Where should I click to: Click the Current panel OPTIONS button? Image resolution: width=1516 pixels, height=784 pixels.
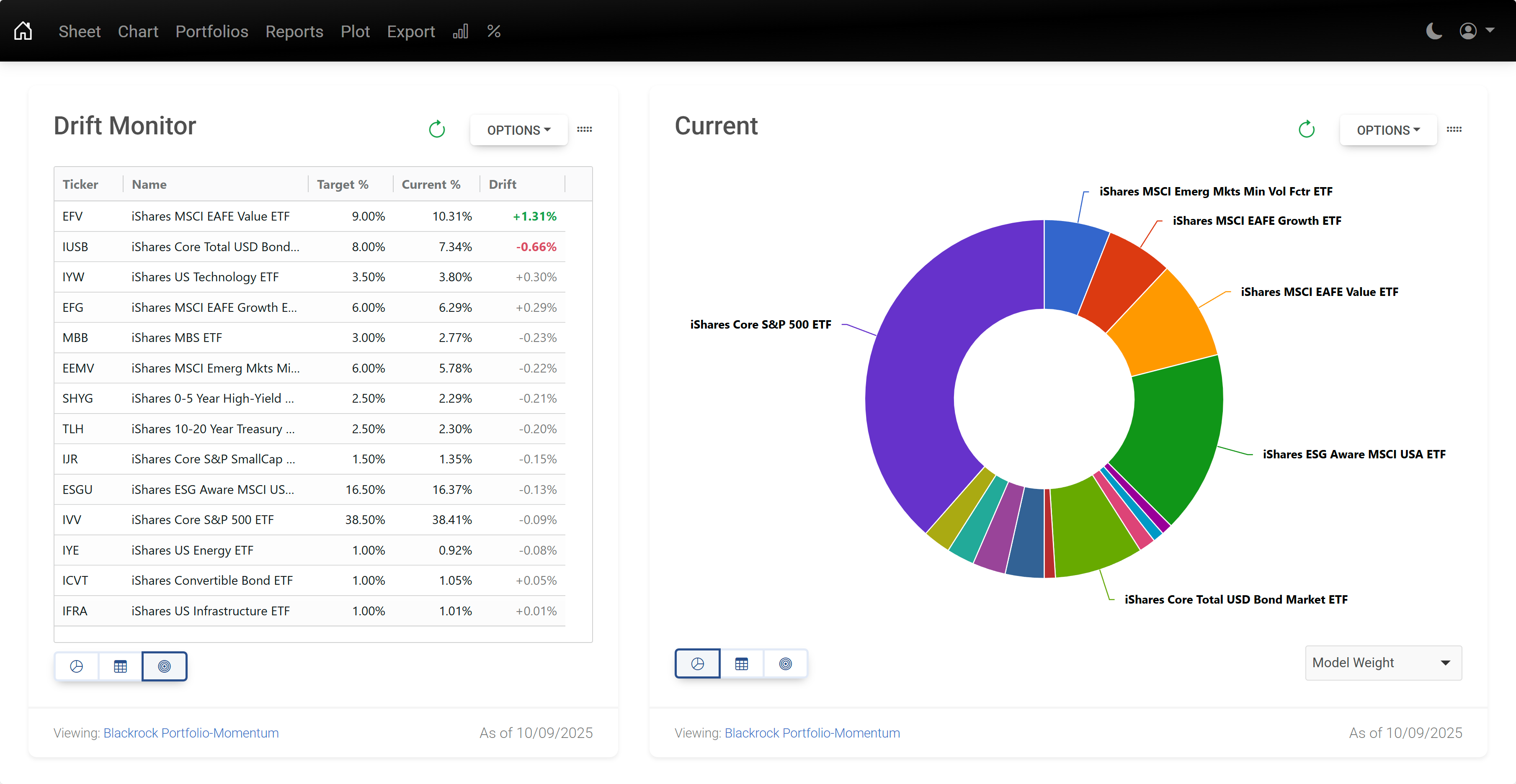pos(1388,129)
